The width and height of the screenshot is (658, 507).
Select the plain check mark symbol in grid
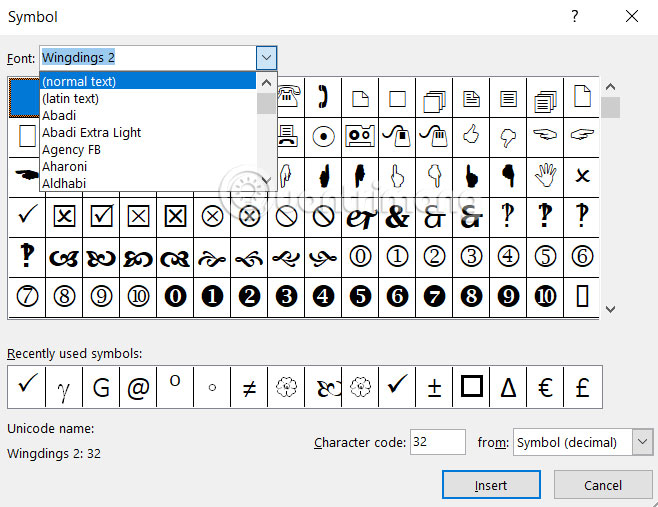click(x=27, y=216)
